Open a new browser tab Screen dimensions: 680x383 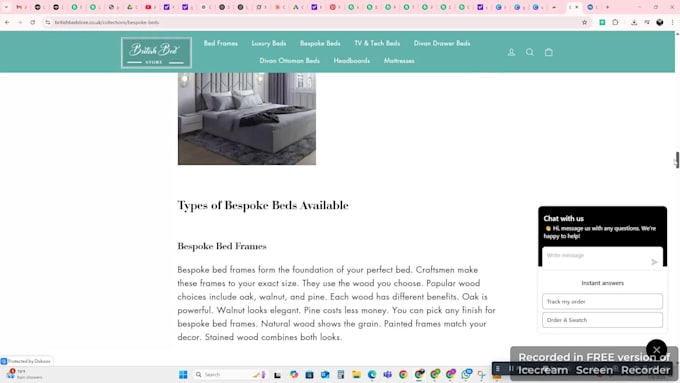click(608, 7)
